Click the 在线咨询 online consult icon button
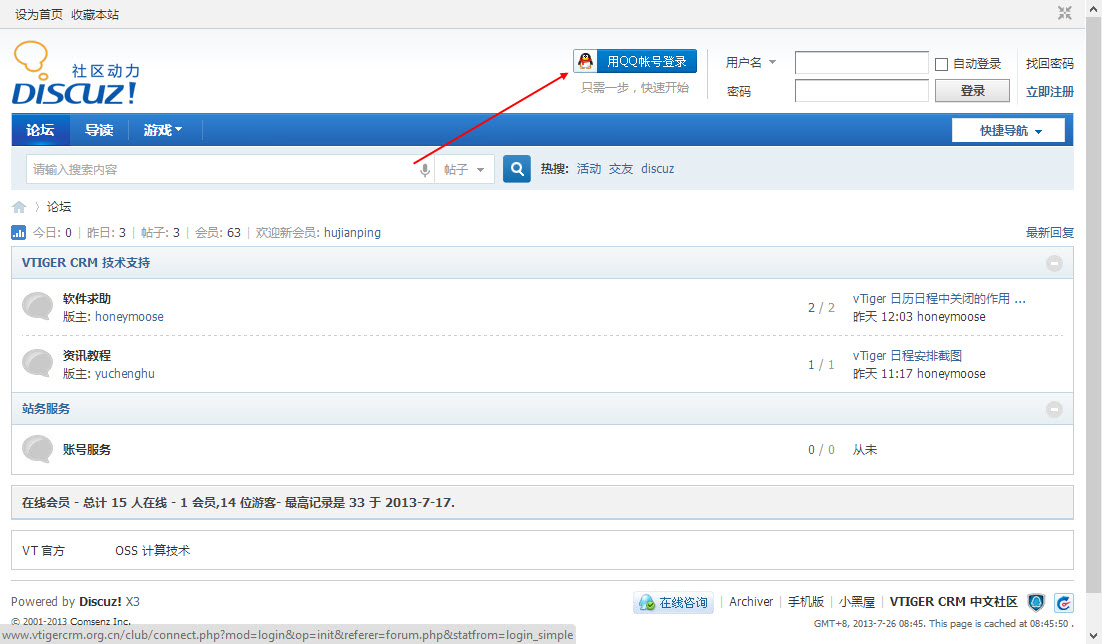The image size is (1102, 644). [x=673, y=603]
